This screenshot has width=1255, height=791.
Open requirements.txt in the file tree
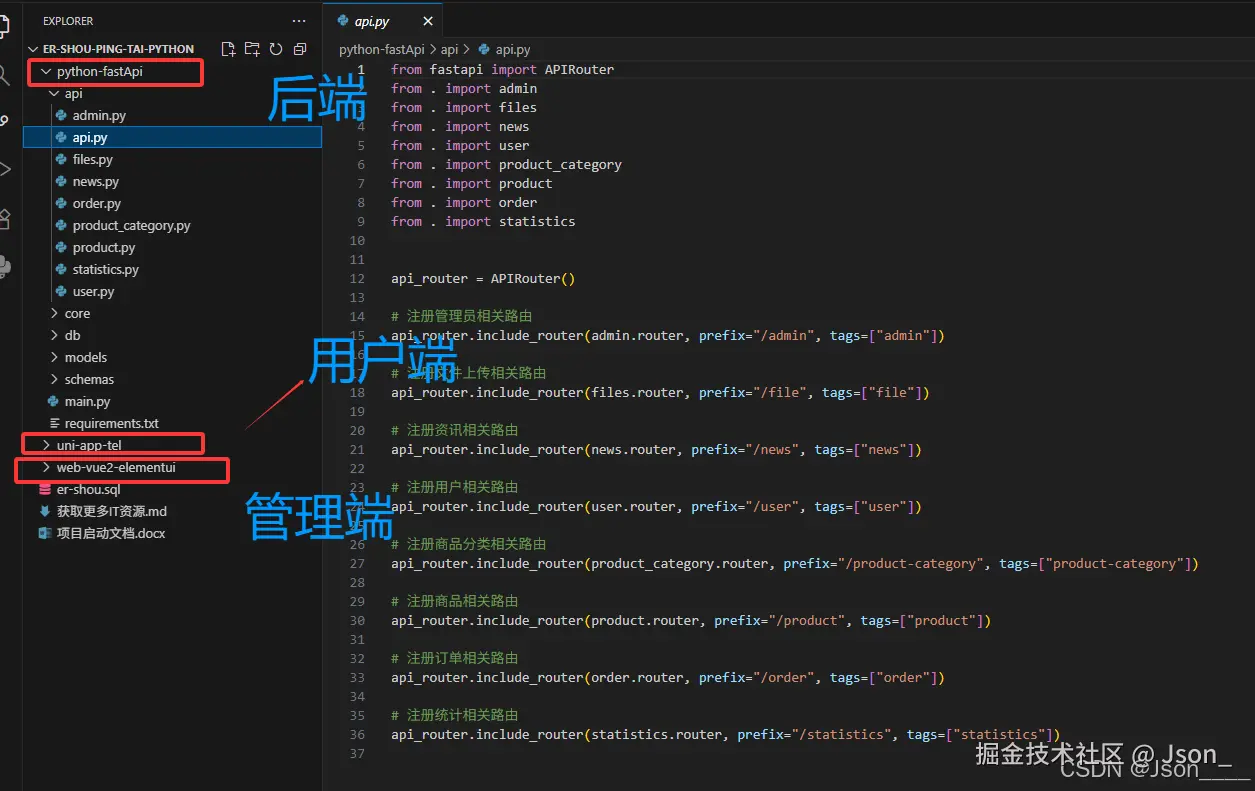pos(111,423)
